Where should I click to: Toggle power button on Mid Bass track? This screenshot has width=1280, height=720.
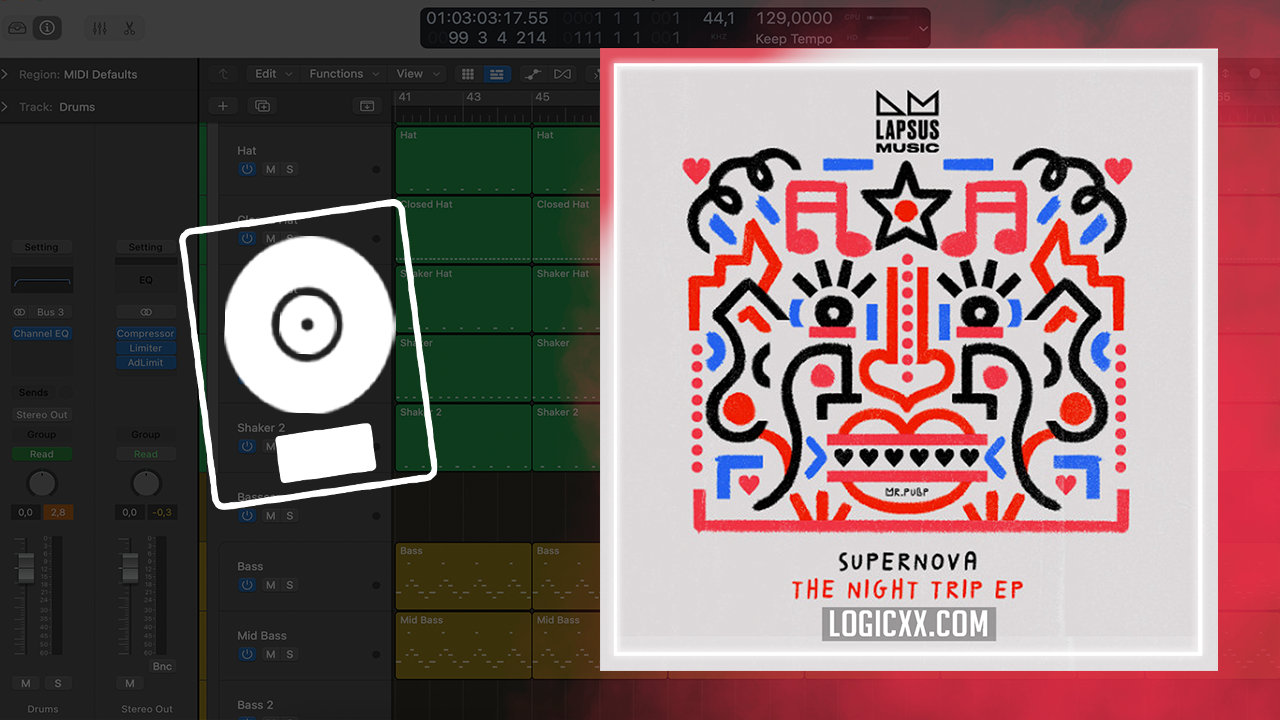click(247, 654)
